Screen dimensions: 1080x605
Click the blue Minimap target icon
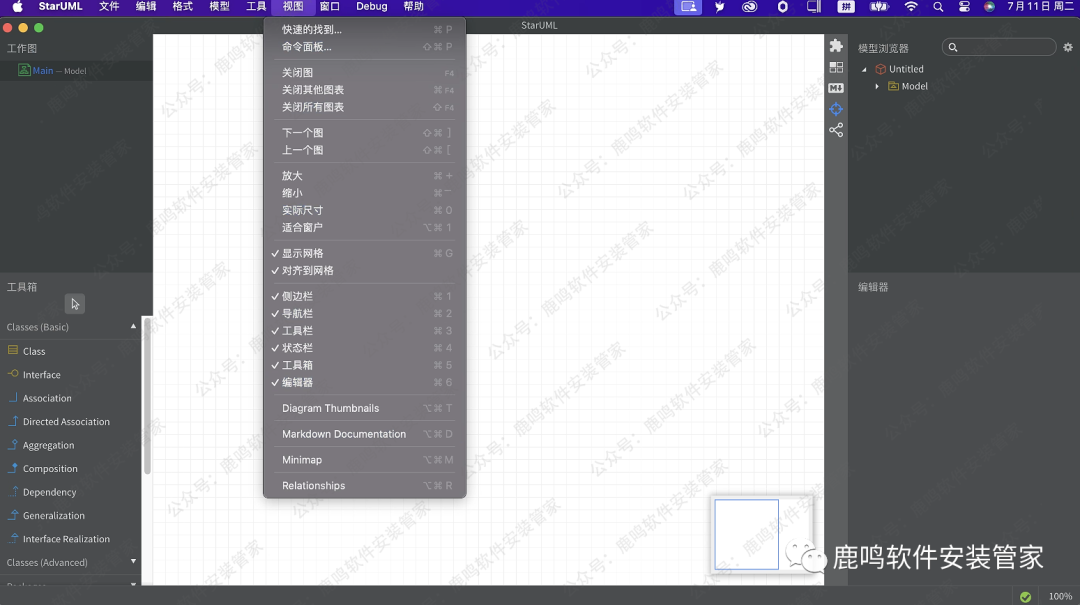[x=836, y=109]
